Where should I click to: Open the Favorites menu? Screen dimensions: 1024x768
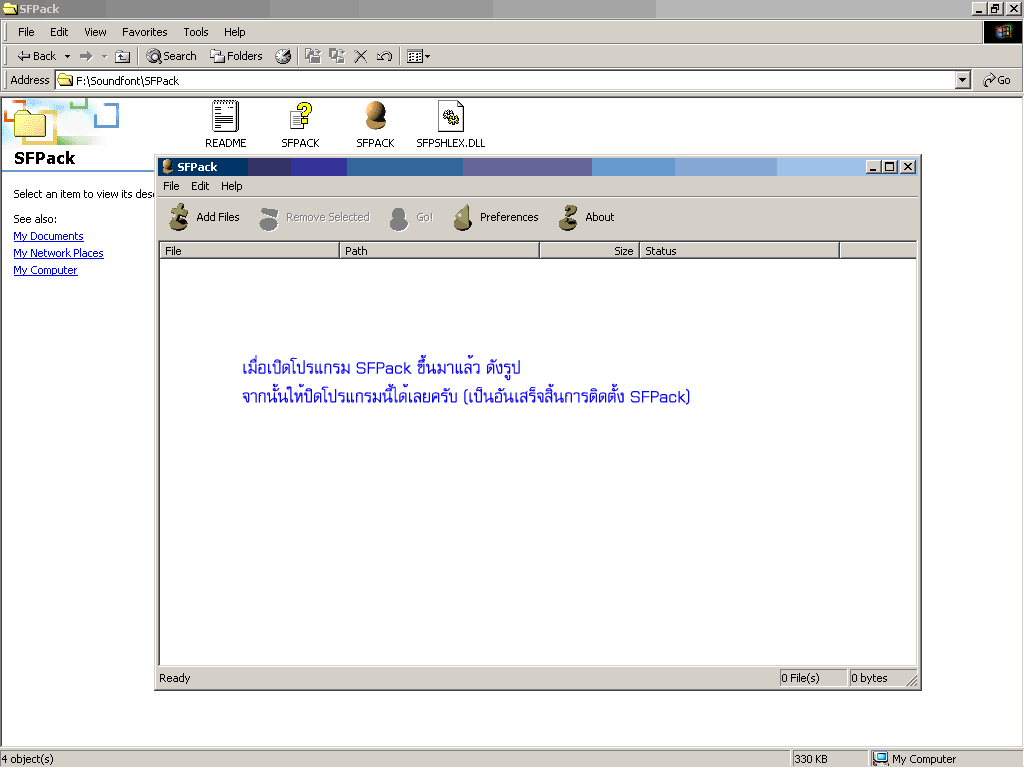[x=144, y=32]
